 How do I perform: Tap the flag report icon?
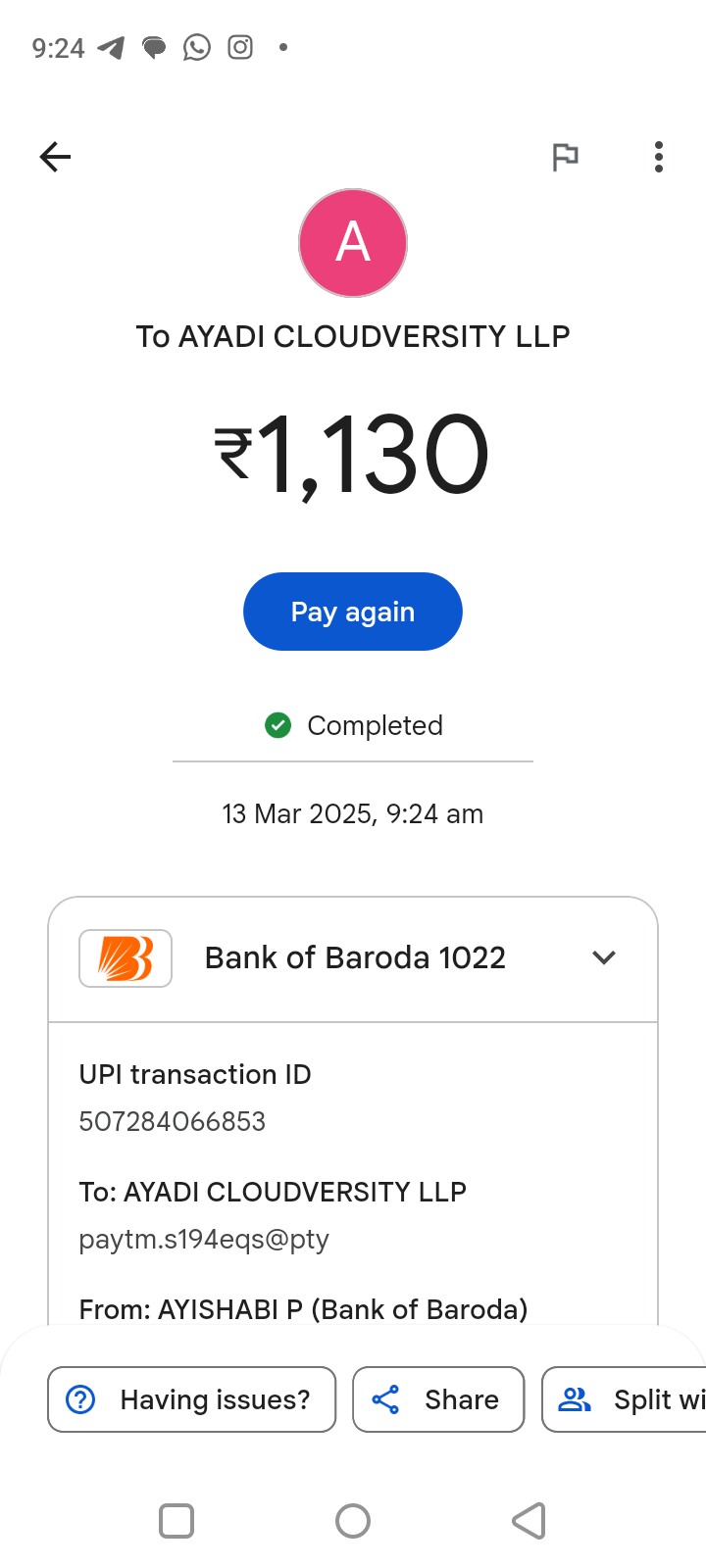pos(565,157)
